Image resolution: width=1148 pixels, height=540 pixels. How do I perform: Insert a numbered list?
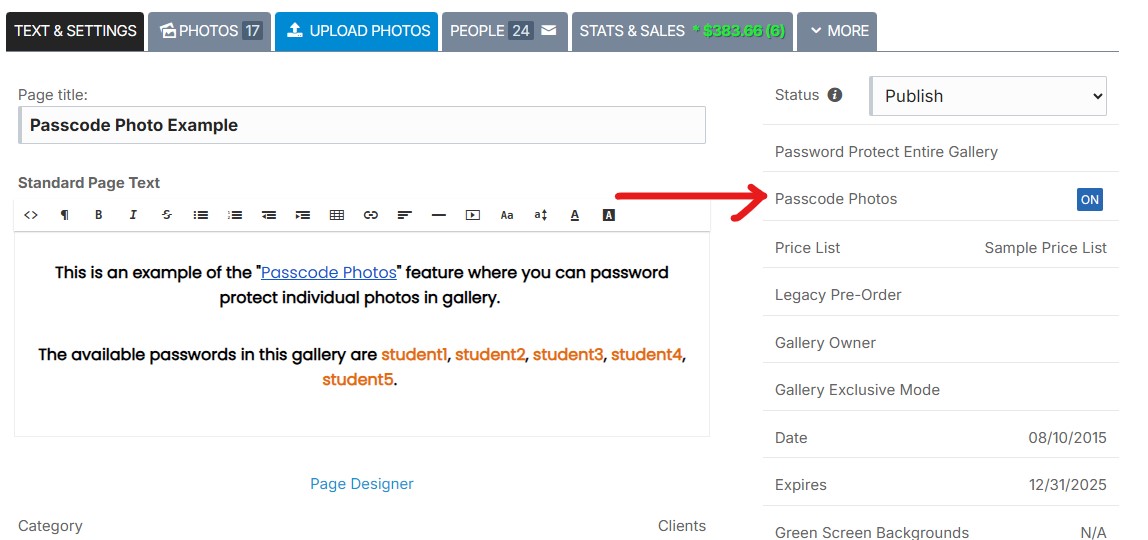235,215
